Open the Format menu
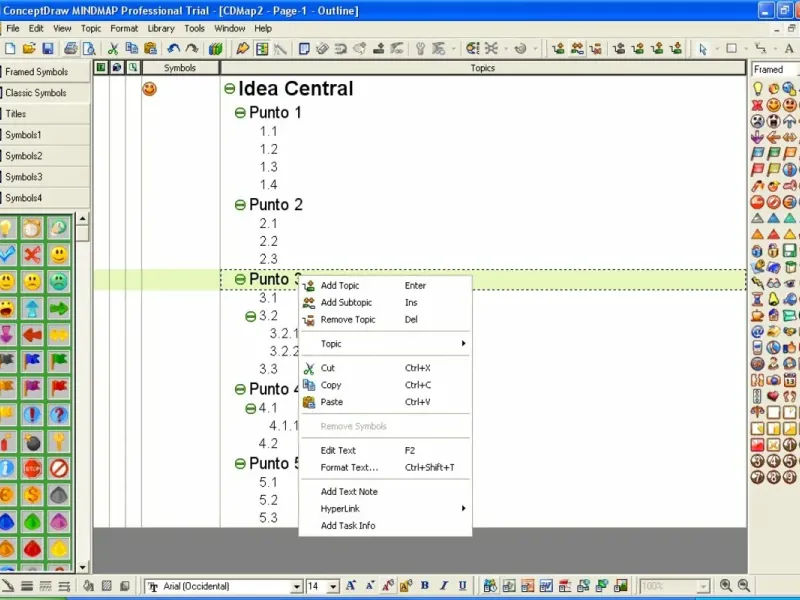800x600 pixels. coord(124,29)
